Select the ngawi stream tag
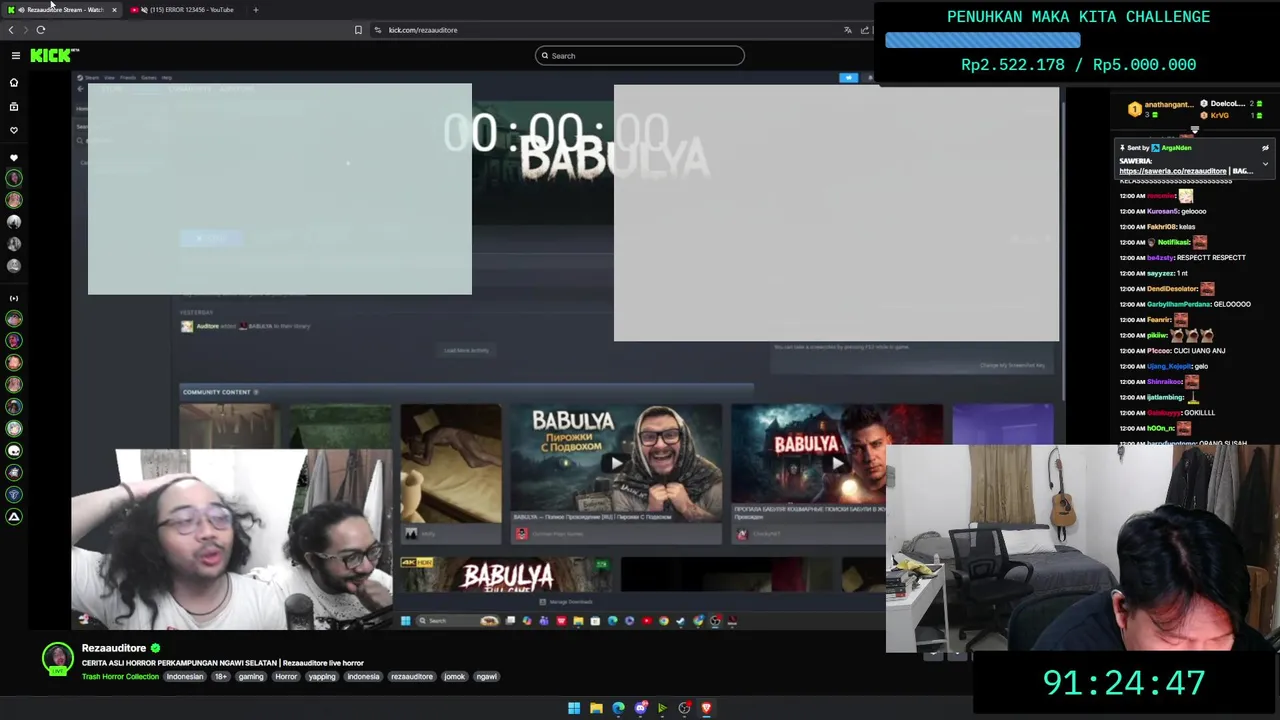 (x=487, y=677)
